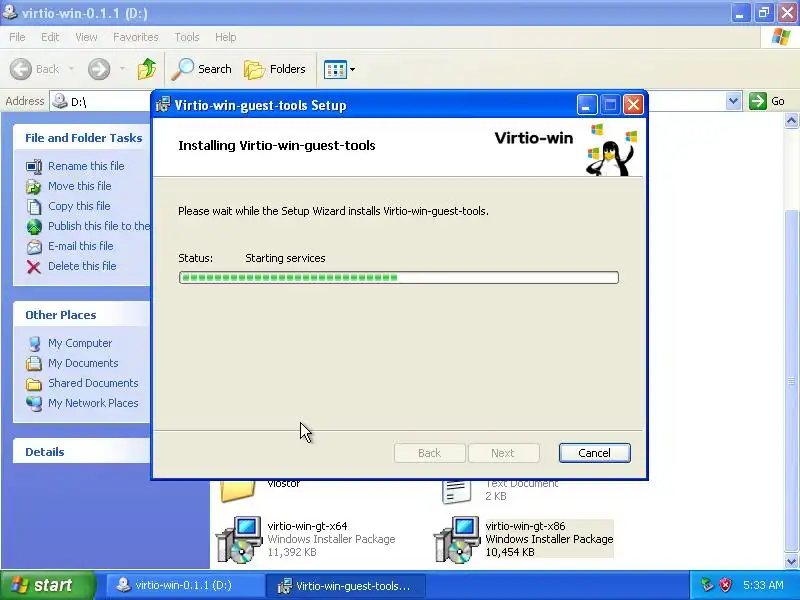Switch to virtio-win-0.1.1 (D:) taskbar button
The height and width of the screenshot is (600, 800).
pos(184,585)
